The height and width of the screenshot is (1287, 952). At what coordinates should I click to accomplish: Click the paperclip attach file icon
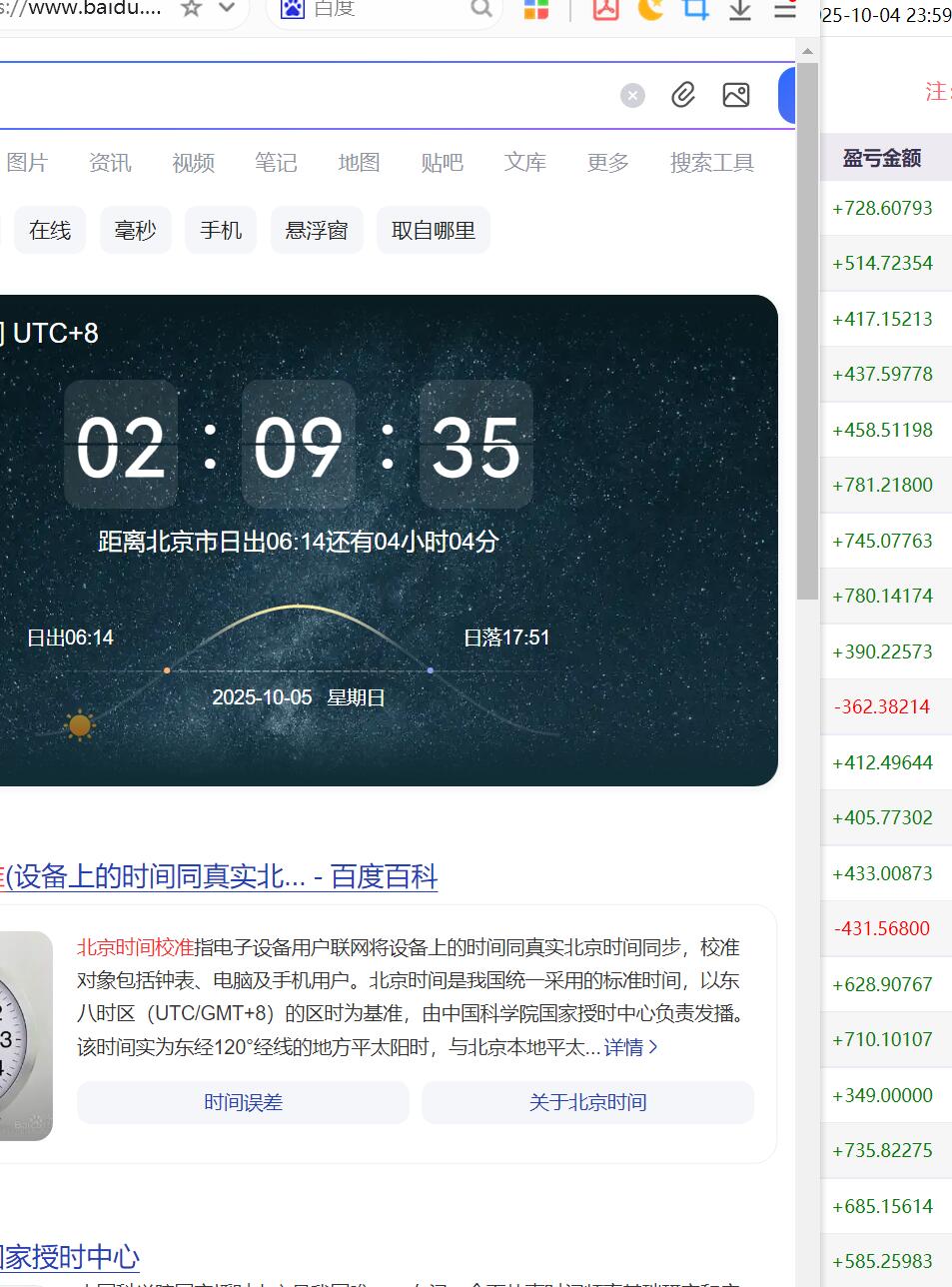683,95
